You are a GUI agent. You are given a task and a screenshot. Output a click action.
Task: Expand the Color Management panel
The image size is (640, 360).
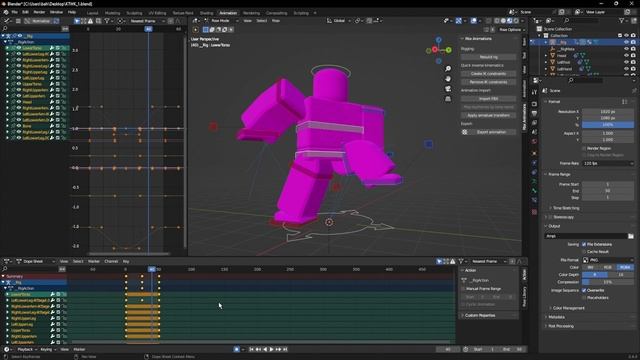point(568,308)
